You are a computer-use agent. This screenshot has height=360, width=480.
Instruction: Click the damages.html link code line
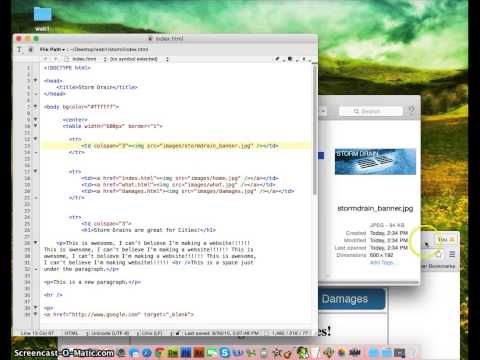188,191
